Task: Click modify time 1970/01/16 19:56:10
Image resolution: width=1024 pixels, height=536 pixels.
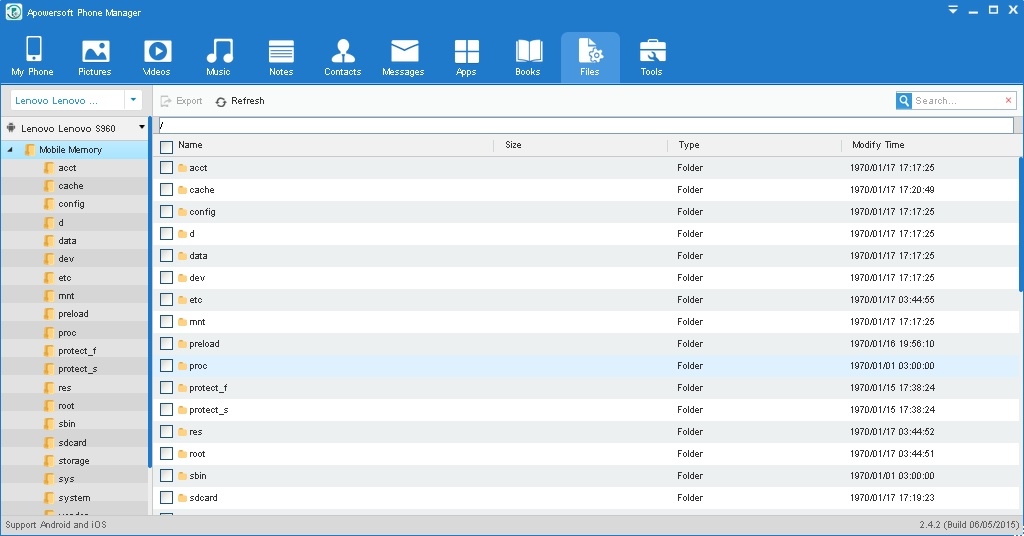Action: tap(892, 344)
